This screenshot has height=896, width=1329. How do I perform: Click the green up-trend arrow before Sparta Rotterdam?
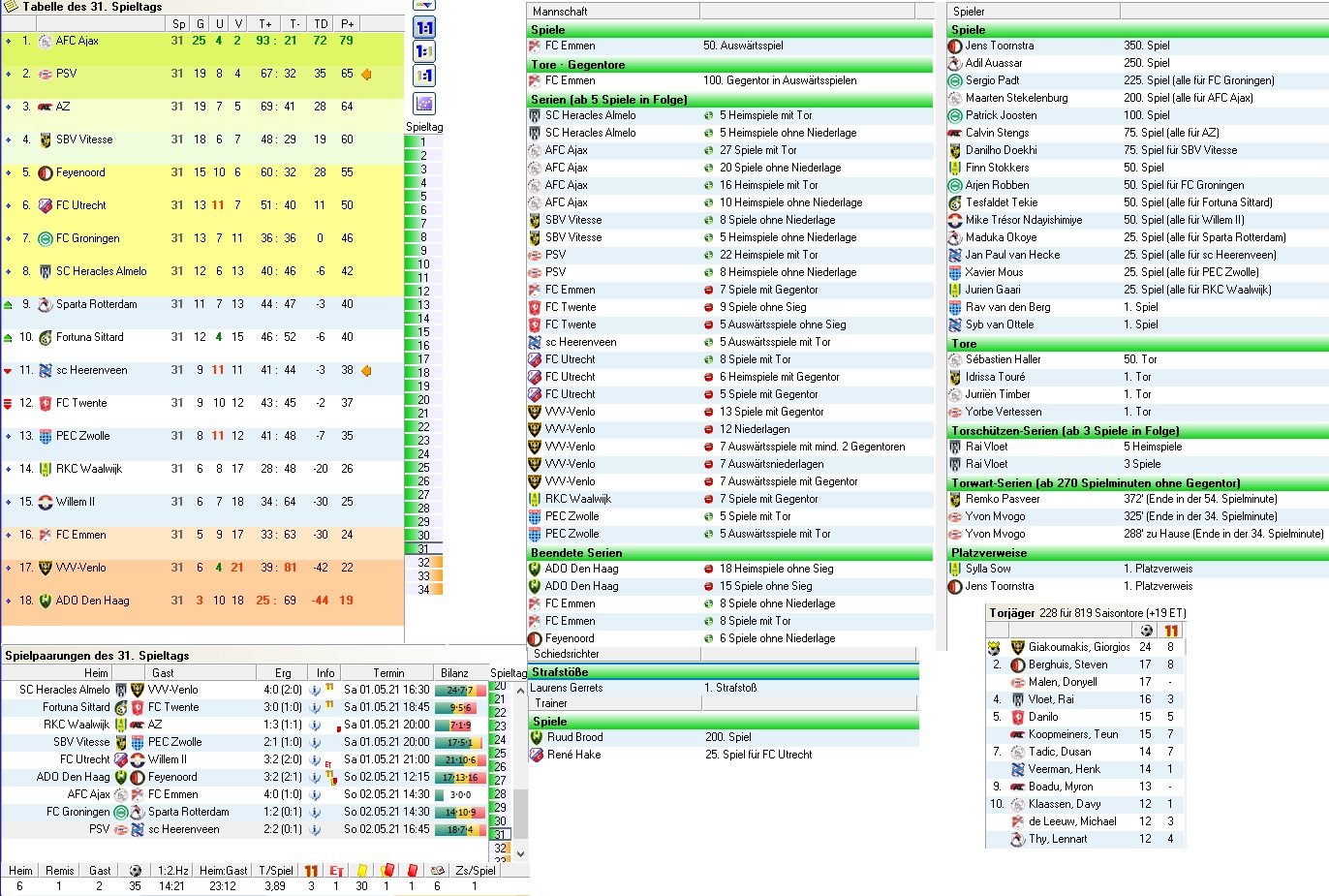click(9, 304)
